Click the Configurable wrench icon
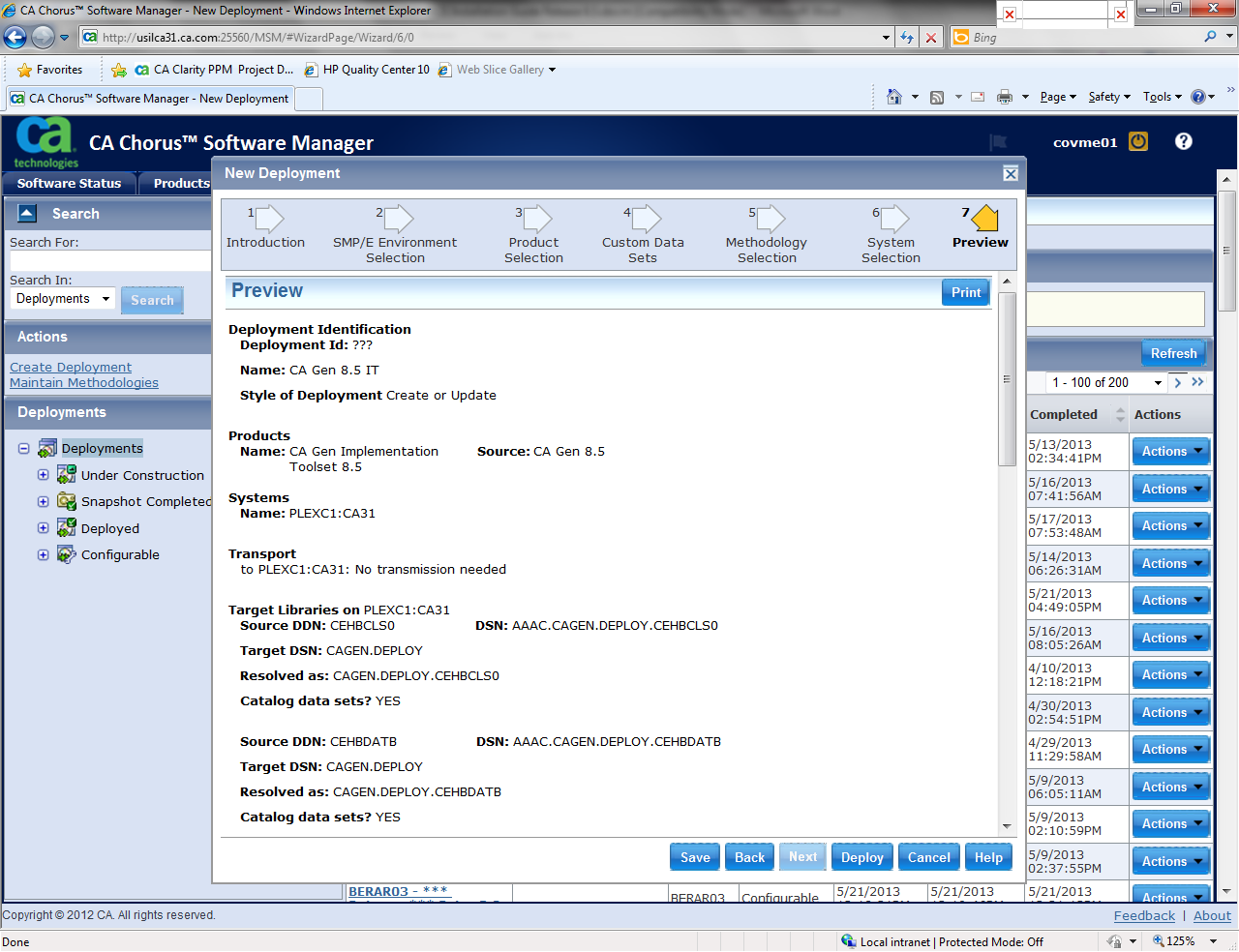The width and height of the screenshot is (1239, 952). tap(67, 554)
